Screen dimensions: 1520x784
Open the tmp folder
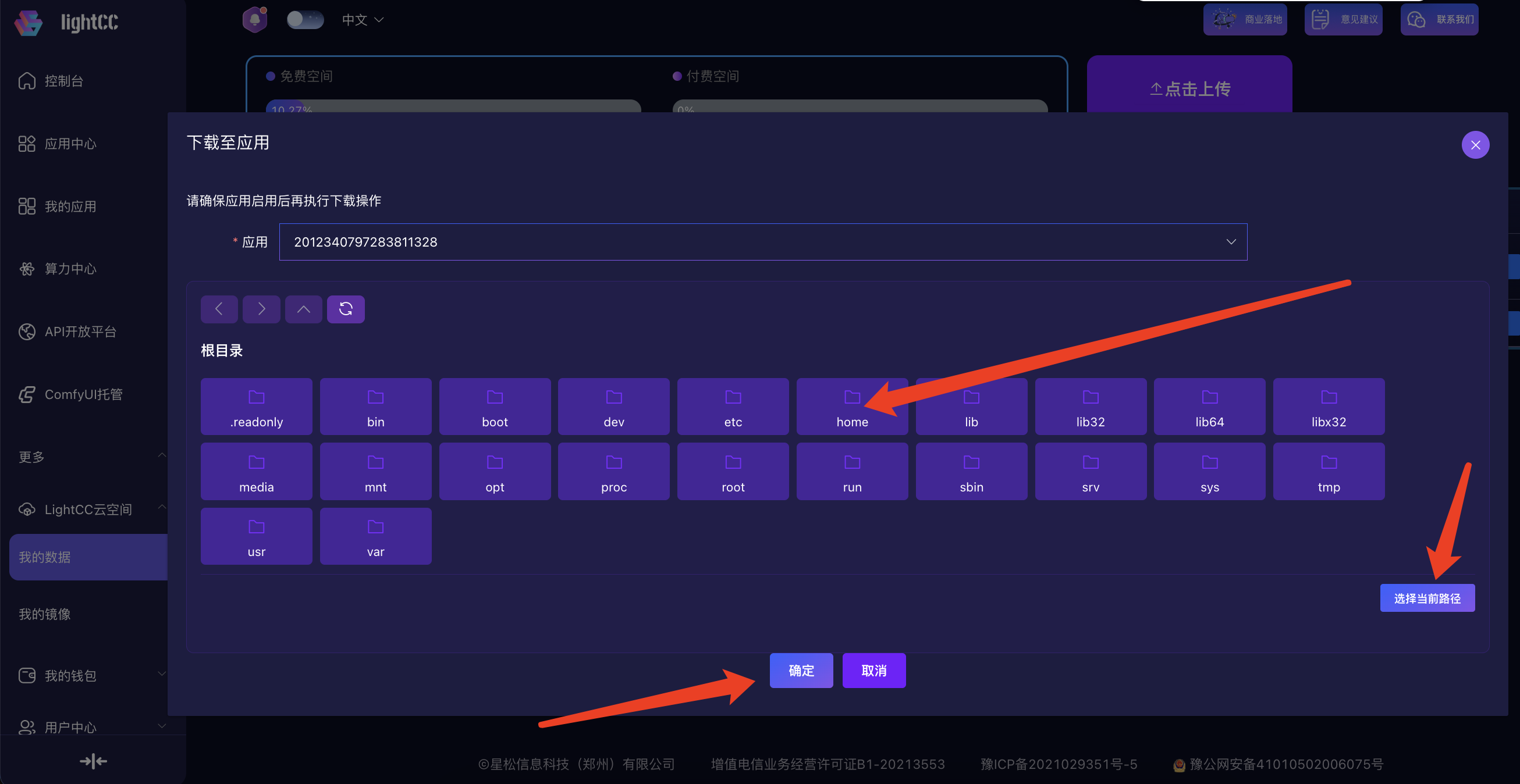click(x=1328, y=472)
